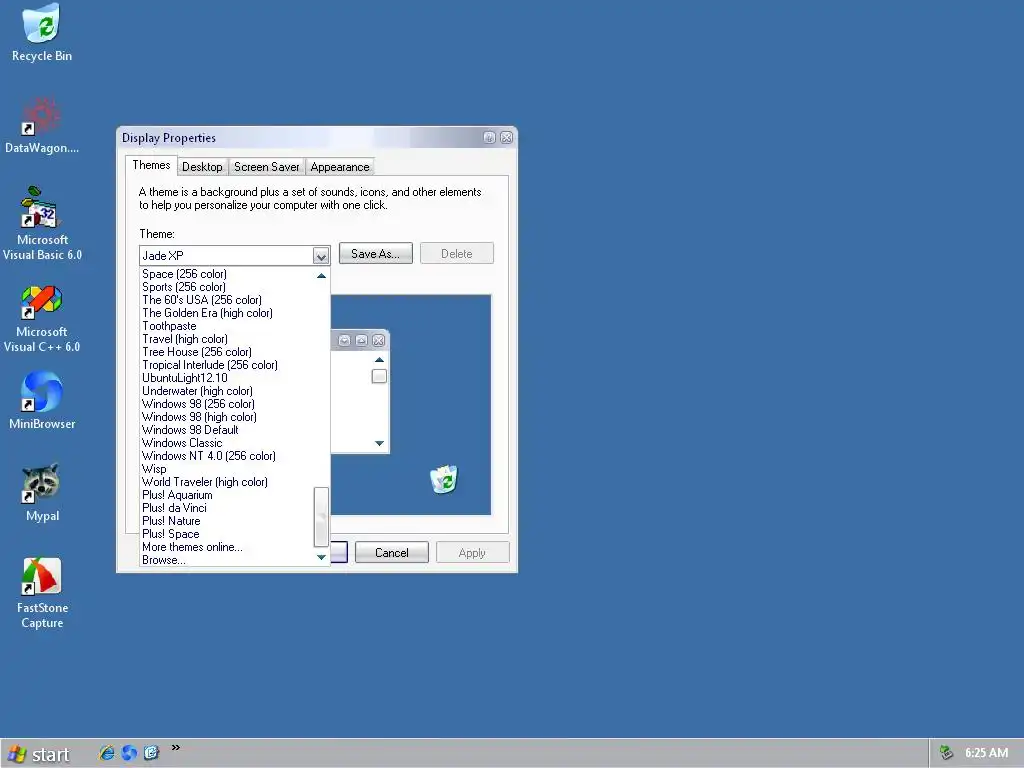The width and height of the screenshot is (1024, 768).
Task: Click the disabled Delete button
Action: pyautogui.click(x=456, y=253)
